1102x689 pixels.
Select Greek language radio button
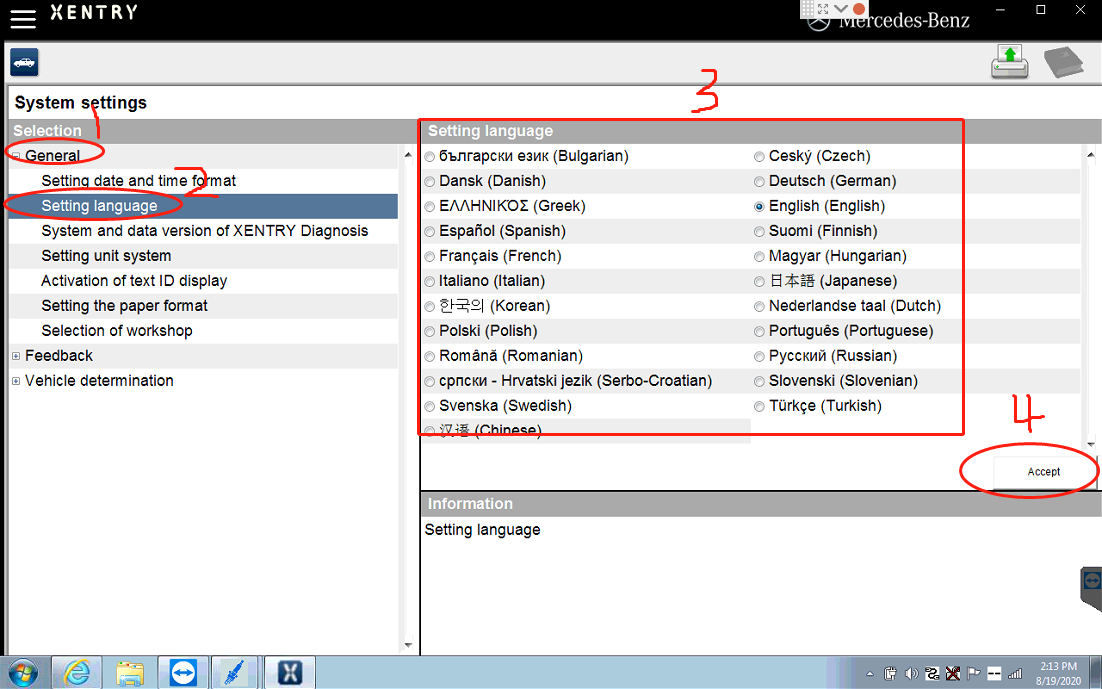point(429,207)
